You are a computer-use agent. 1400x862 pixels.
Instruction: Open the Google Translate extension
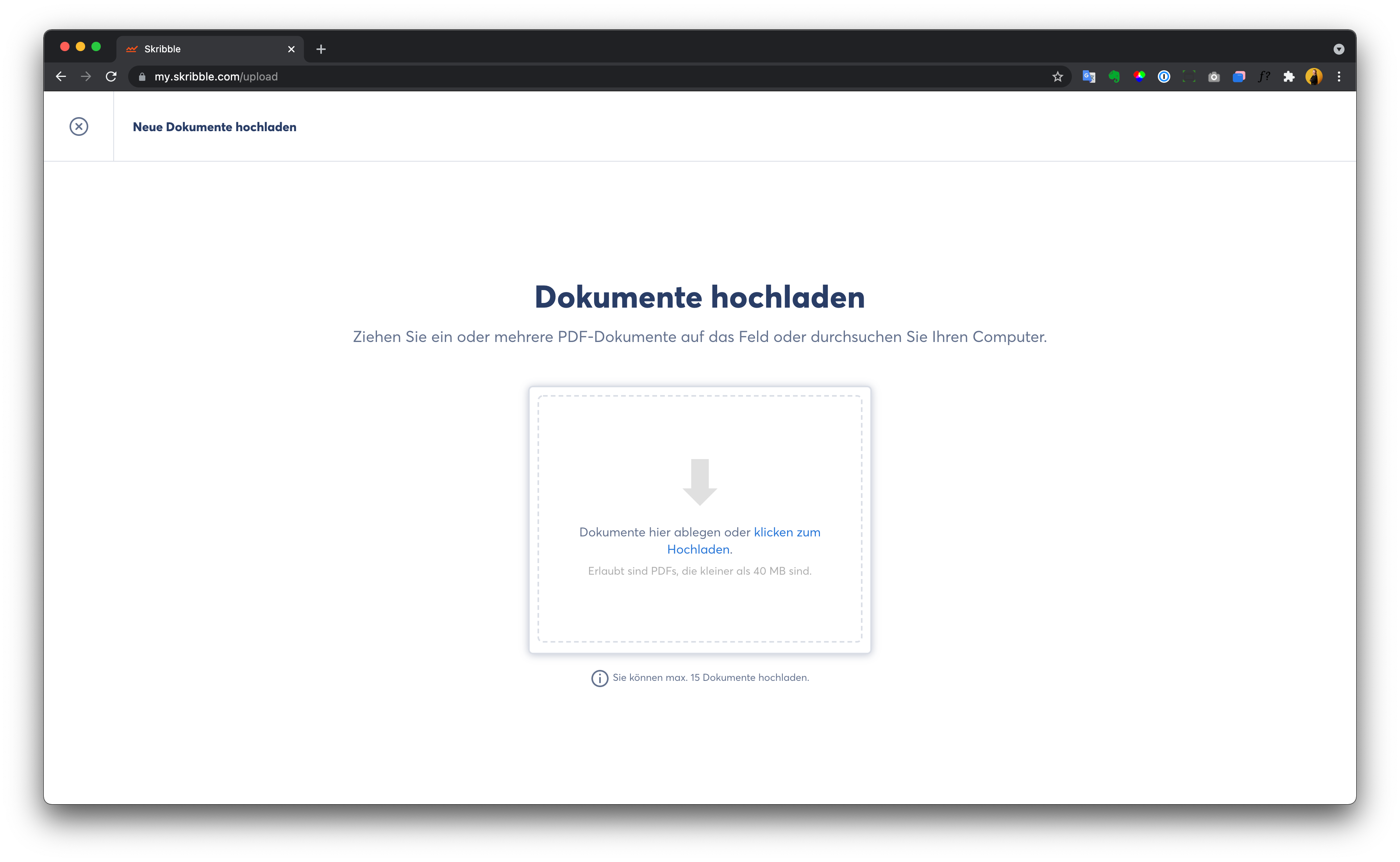pyautogui.click(x=1089, y=77)
